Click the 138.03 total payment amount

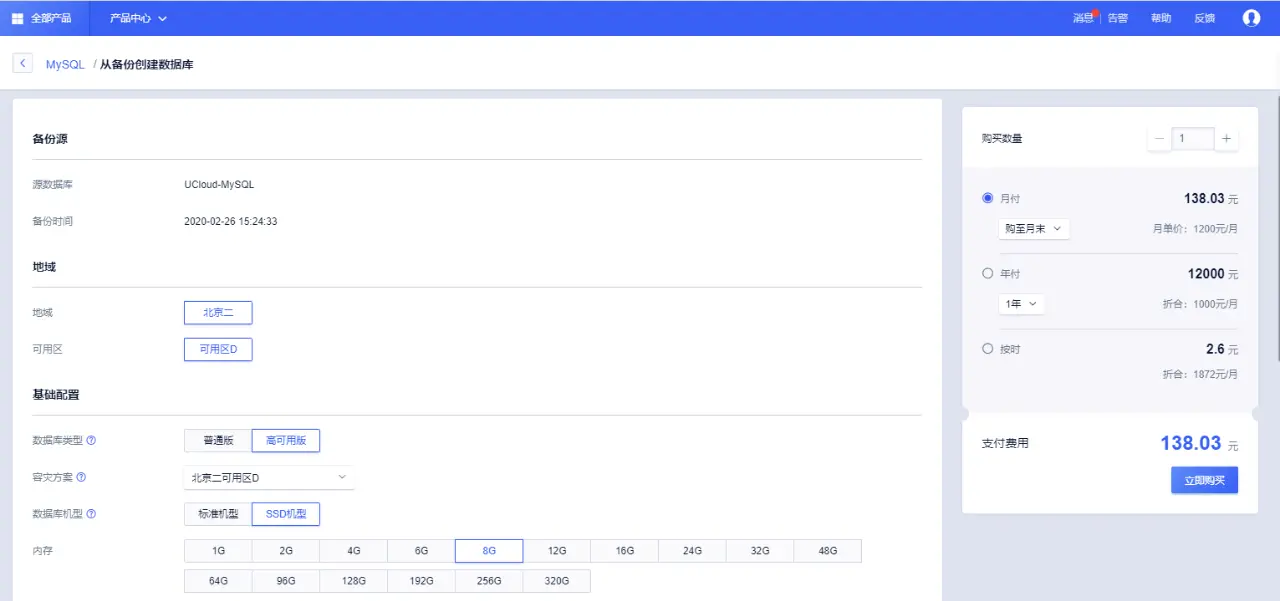(1191, 443)
